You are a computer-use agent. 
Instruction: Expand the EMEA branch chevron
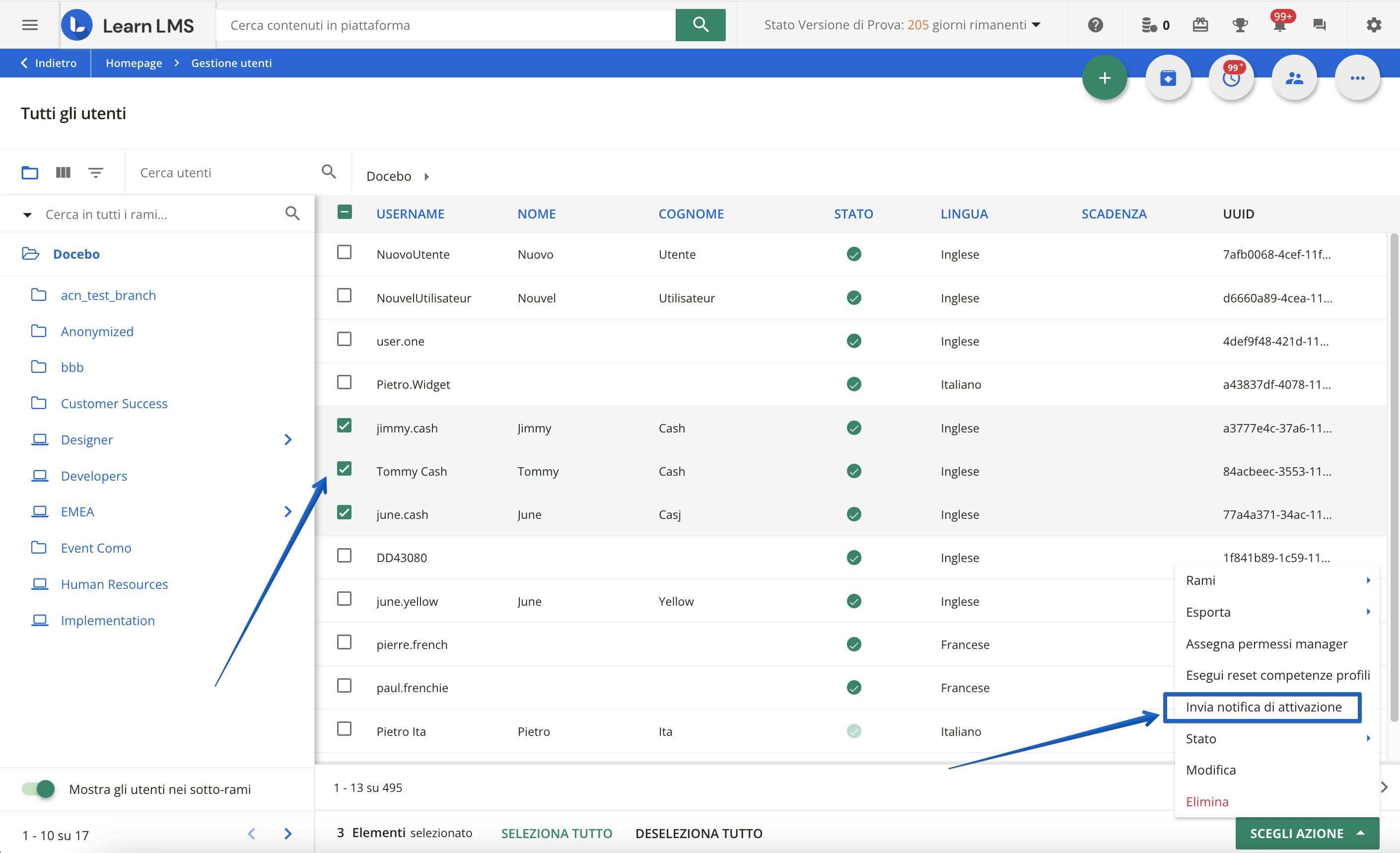click(x=288, y=511)
